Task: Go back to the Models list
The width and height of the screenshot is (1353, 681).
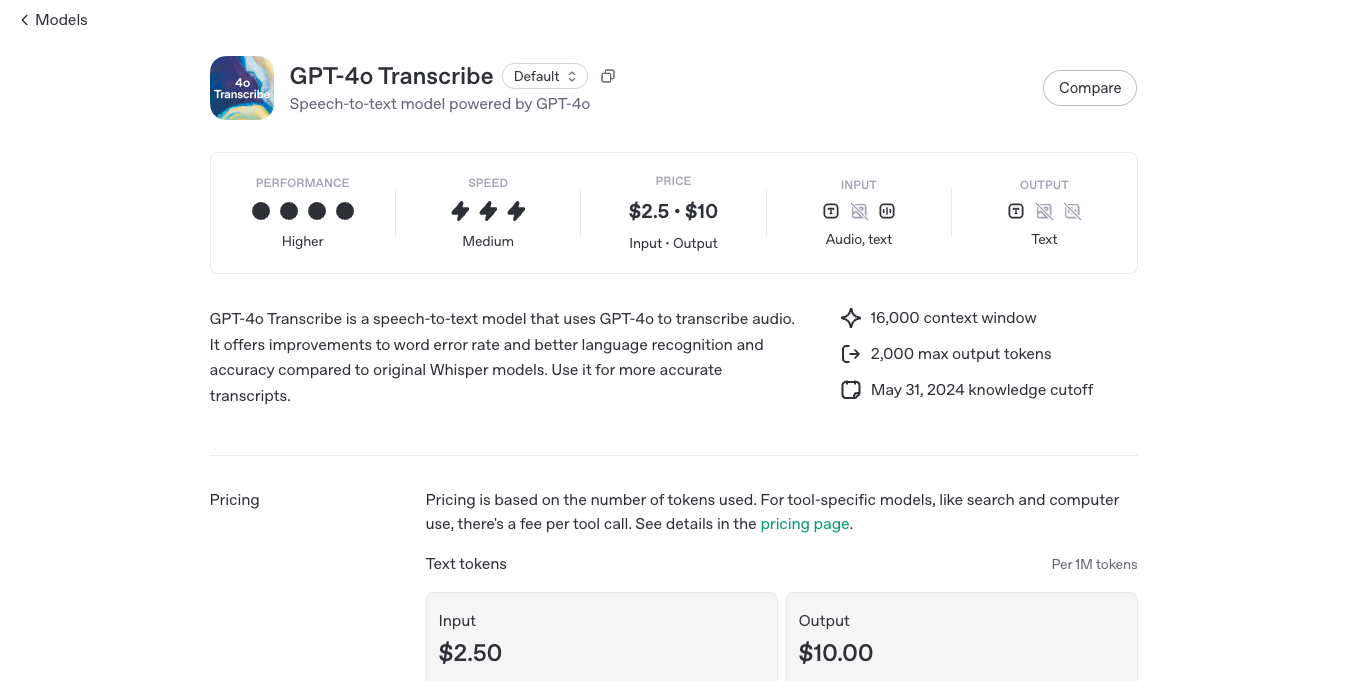Action: pos(54,20)
